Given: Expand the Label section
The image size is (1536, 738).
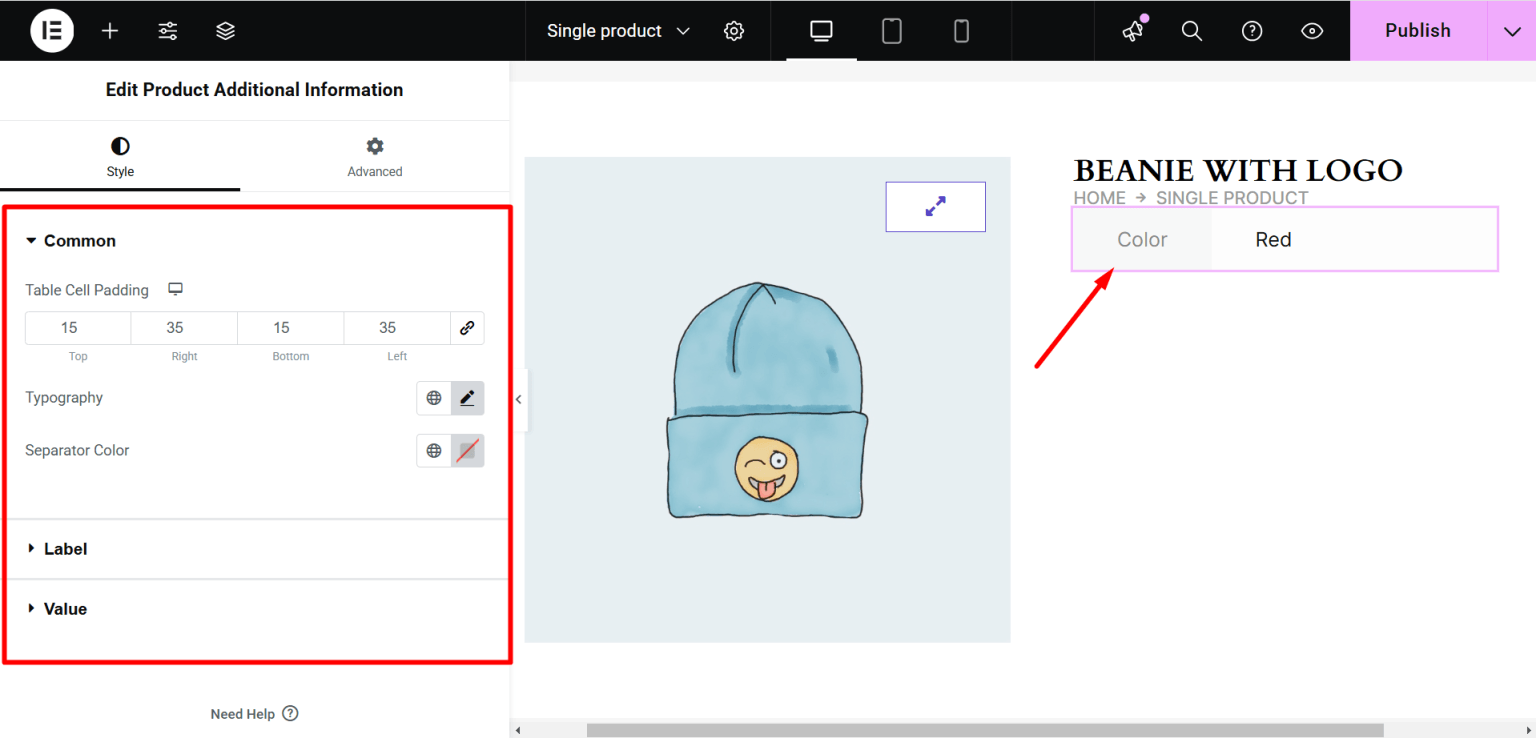Looking at the screenshot, I should (x=66, y=548).
